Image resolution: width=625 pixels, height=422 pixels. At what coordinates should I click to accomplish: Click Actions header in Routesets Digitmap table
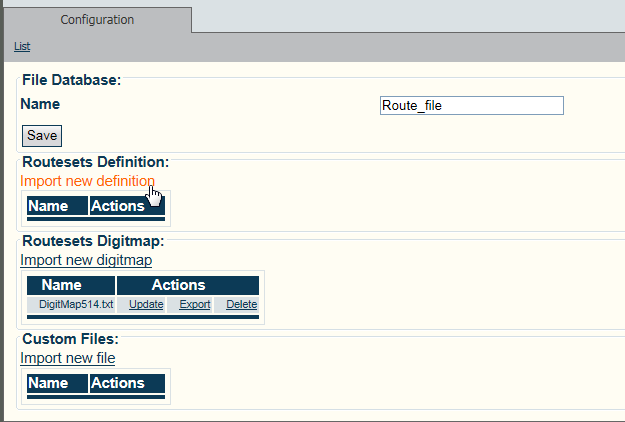click(178, 285)
